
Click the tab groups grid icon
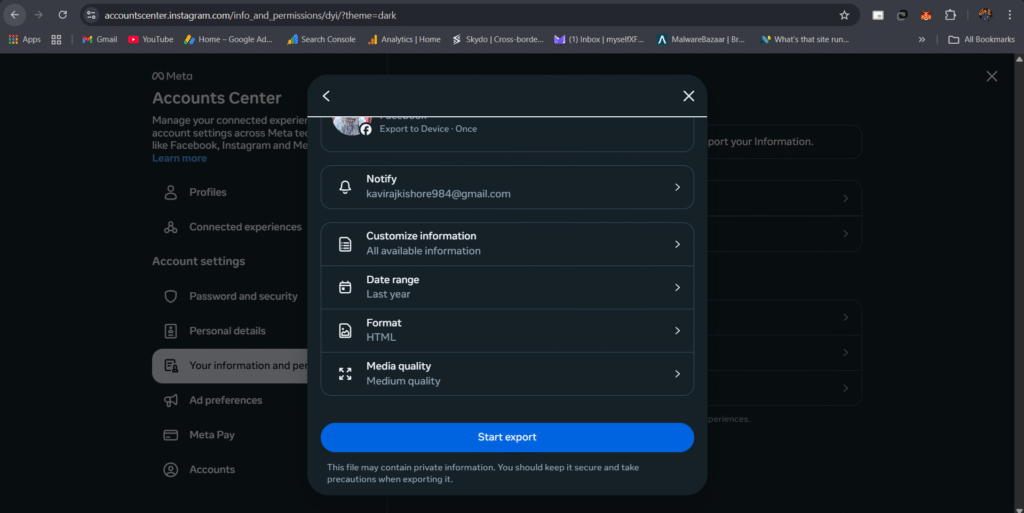pyautogui.click(x=56, y=39)
